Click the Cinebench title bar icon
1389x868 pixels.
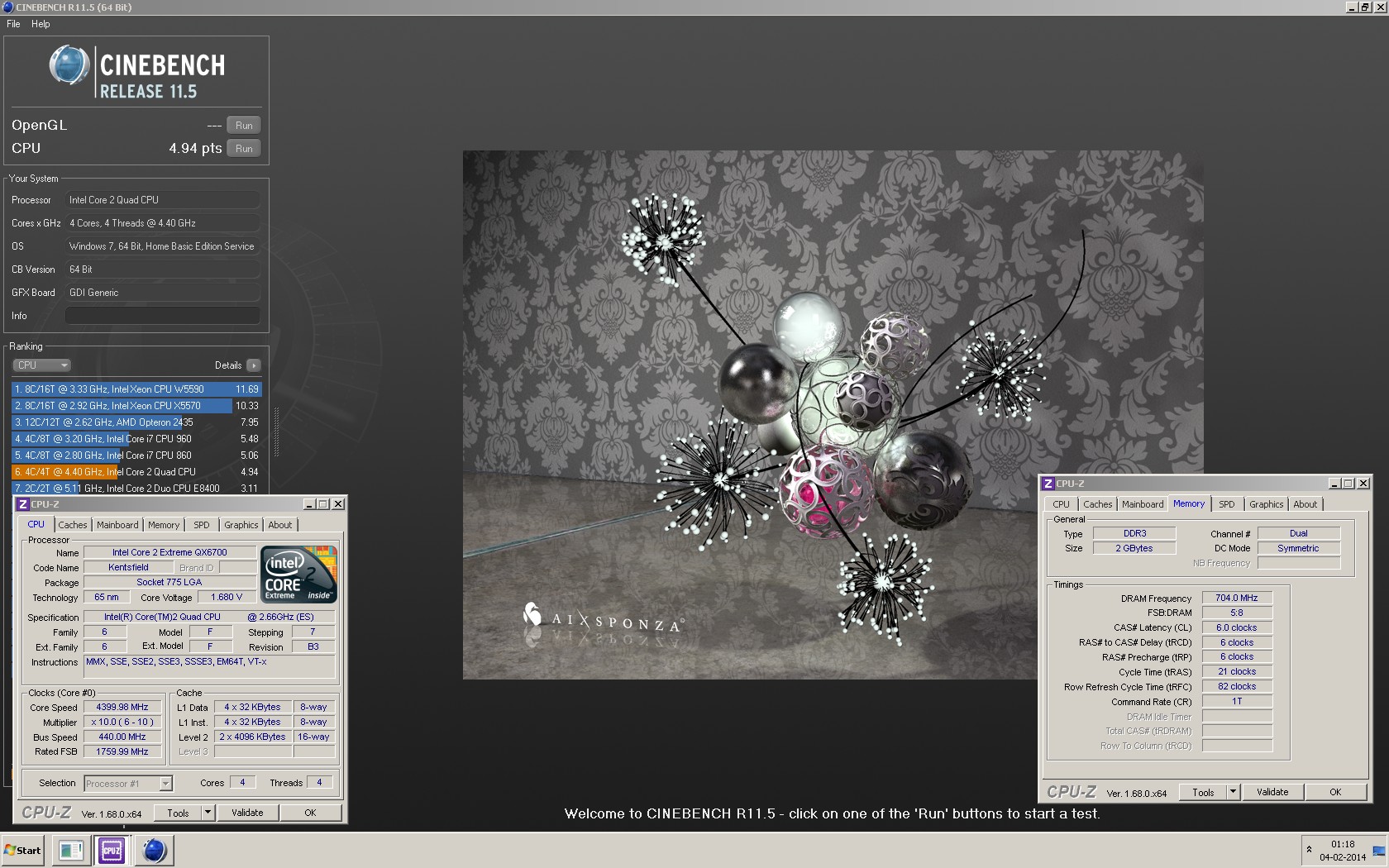tap(7, 7)
